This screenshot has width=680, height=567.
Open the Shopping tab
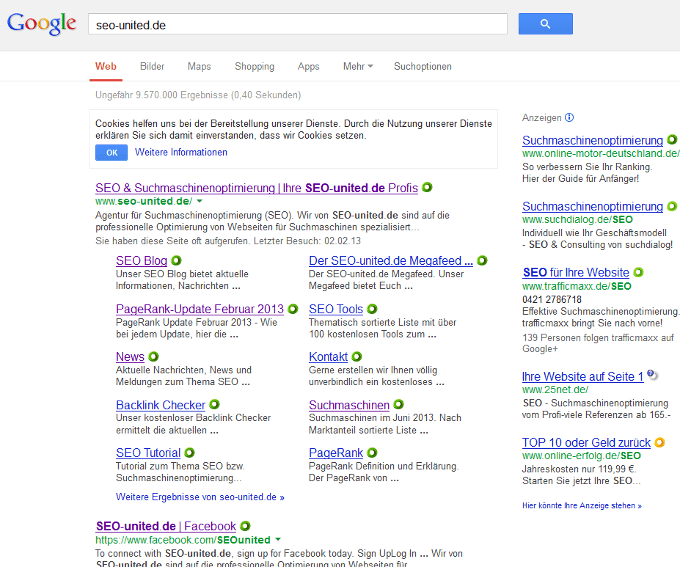coord(255,66)
